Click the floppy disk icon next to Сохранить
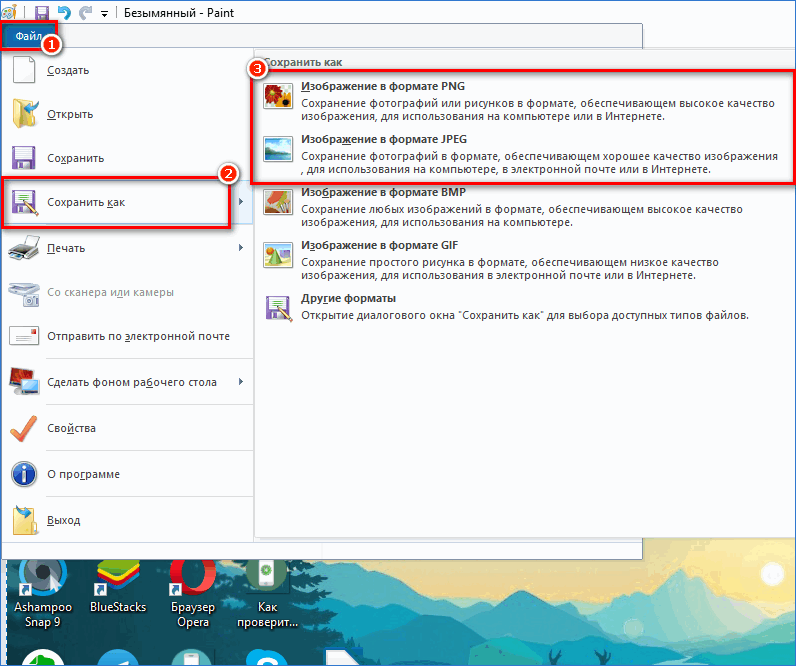 coord(23,158)
